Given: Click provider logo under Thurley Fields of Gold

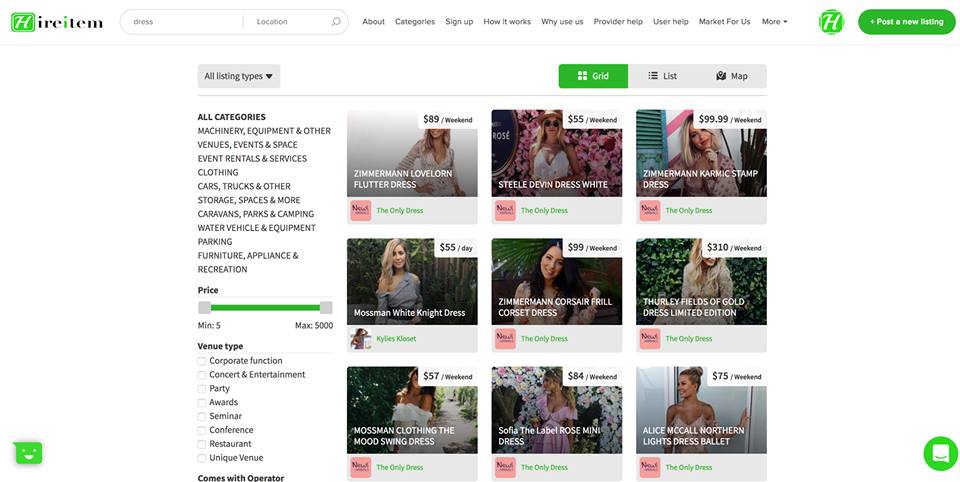Looking at the screenshot, I should 650,339.
